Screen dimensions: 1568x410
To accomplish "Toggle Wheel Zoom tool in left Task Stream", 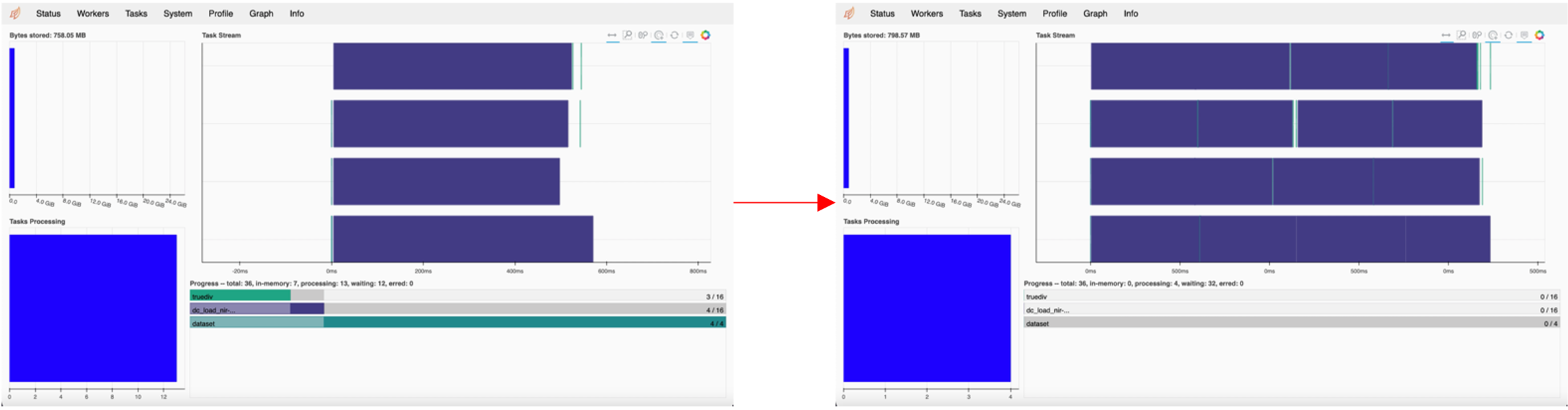I will click(x=659, y=35).
